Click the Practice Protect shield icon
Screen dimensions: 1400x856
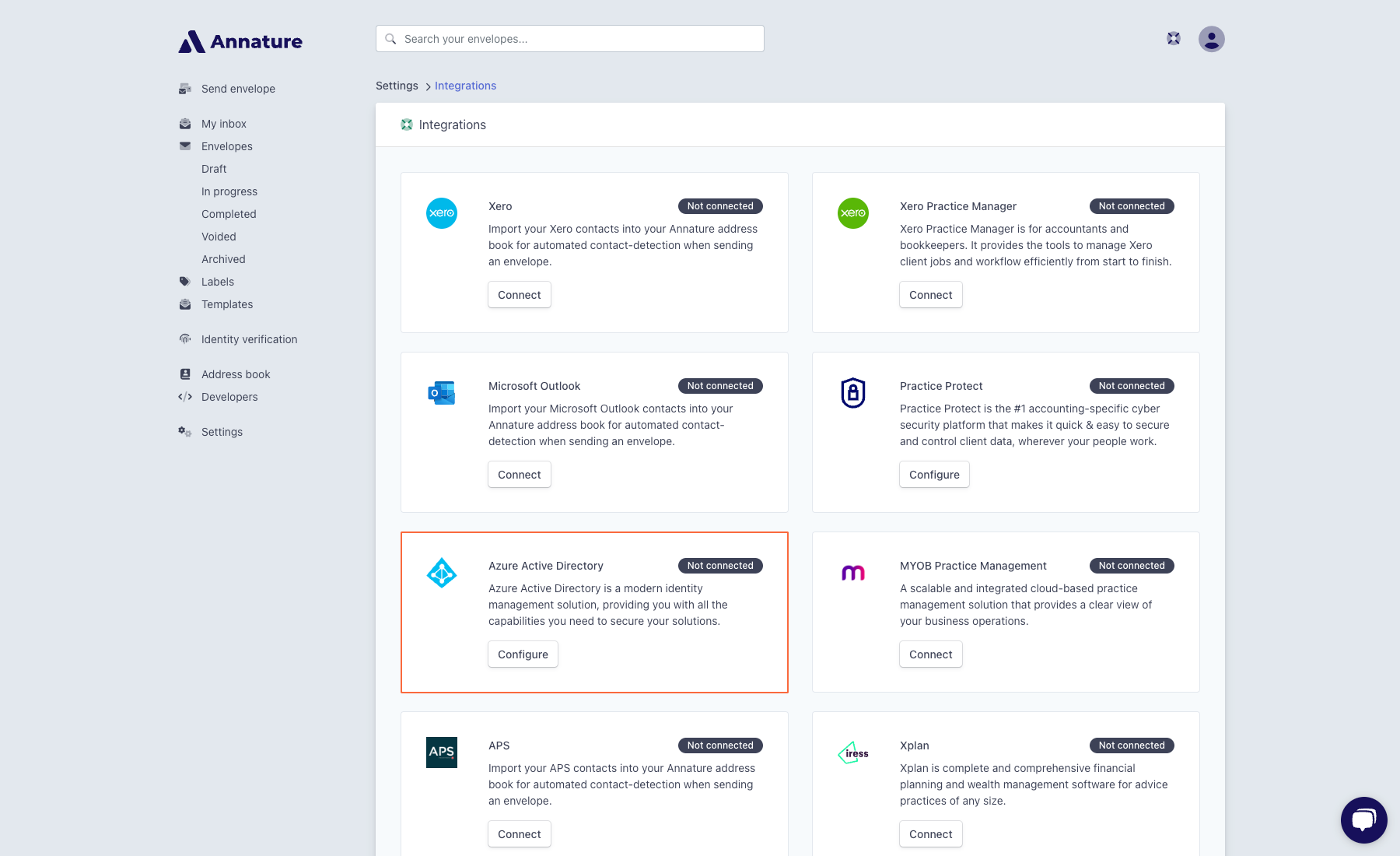click(852, 394)
